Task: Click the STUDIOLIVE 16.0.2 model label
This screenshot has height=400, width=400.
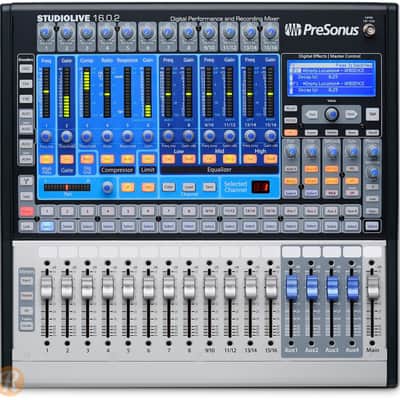Action: coord(78,18)
